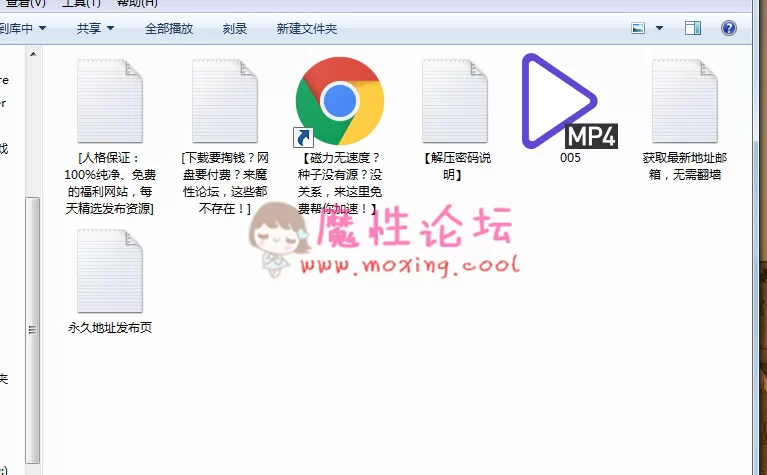Click the file name label 005
The height and width of the screenshot is (475, 767).
tap(570, 158)
